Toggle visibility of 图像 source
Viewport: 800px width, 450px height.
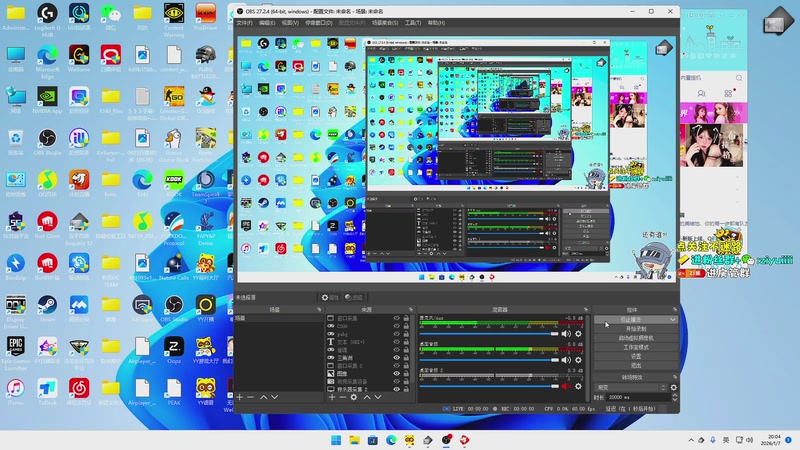(396, 373)
